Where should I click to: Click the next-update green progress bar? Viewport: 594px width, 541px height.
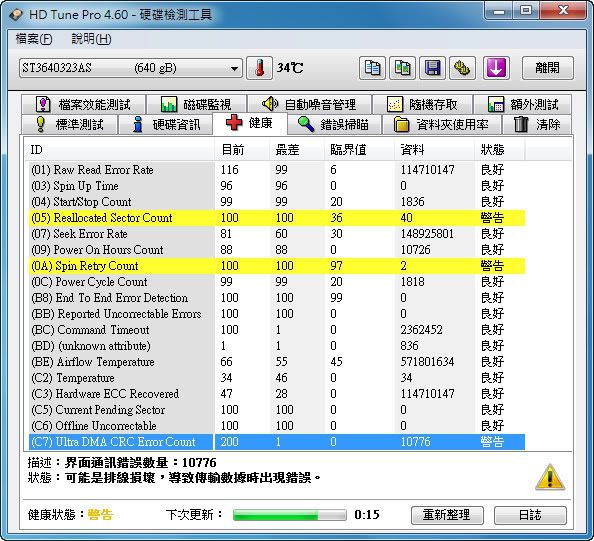coord(289,515)
